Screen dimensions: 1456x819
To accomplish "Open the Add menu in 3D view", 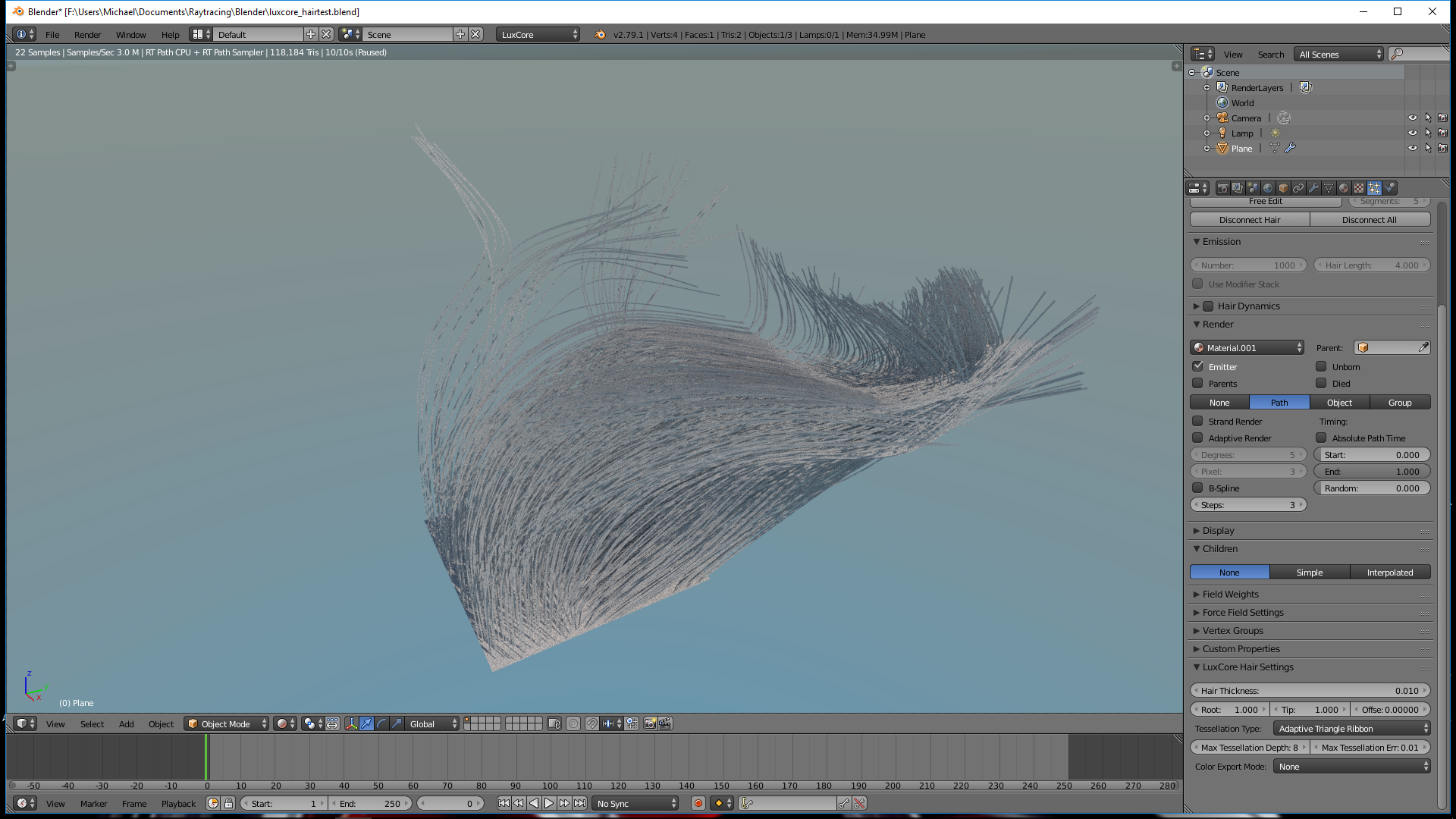I will coord(126,723).
